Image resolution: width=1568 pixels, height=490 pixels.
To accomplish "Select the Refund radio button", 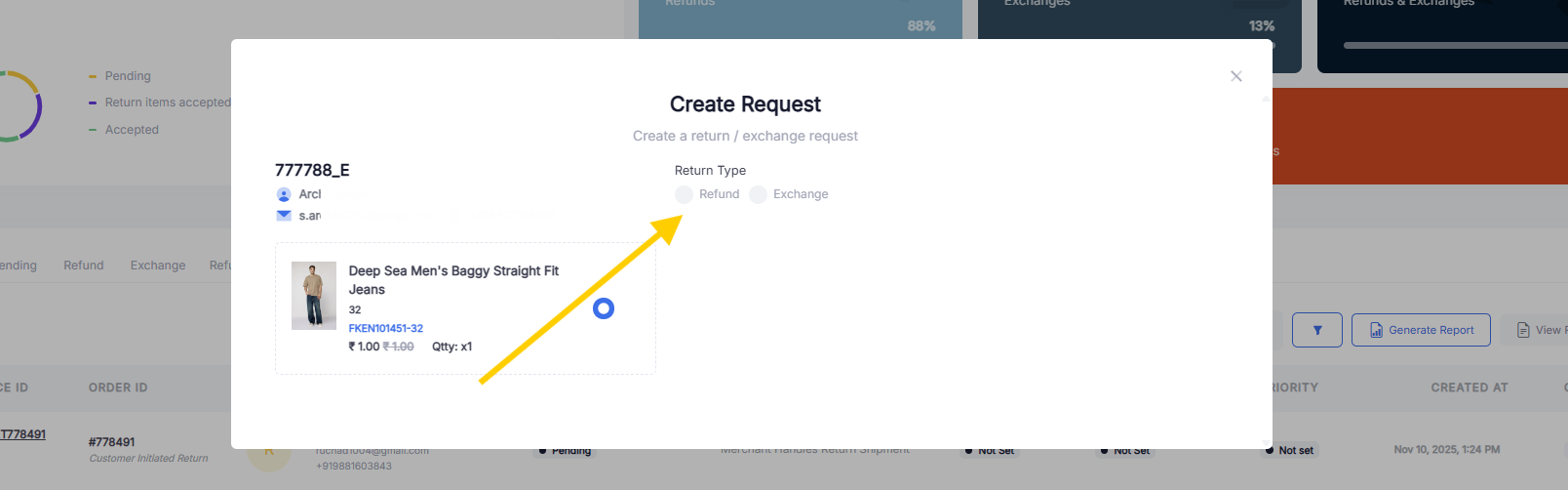I will [x=685, y=194].
